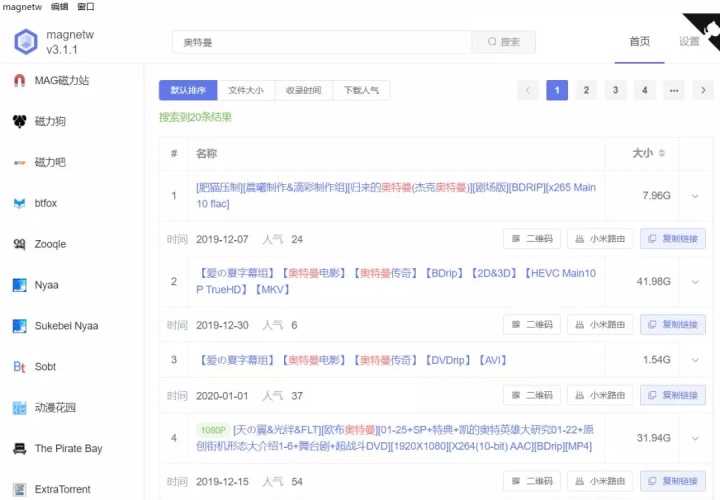Send 2019-12-07 result to 小米路由
720x500 pixels.
coord(600,239)
